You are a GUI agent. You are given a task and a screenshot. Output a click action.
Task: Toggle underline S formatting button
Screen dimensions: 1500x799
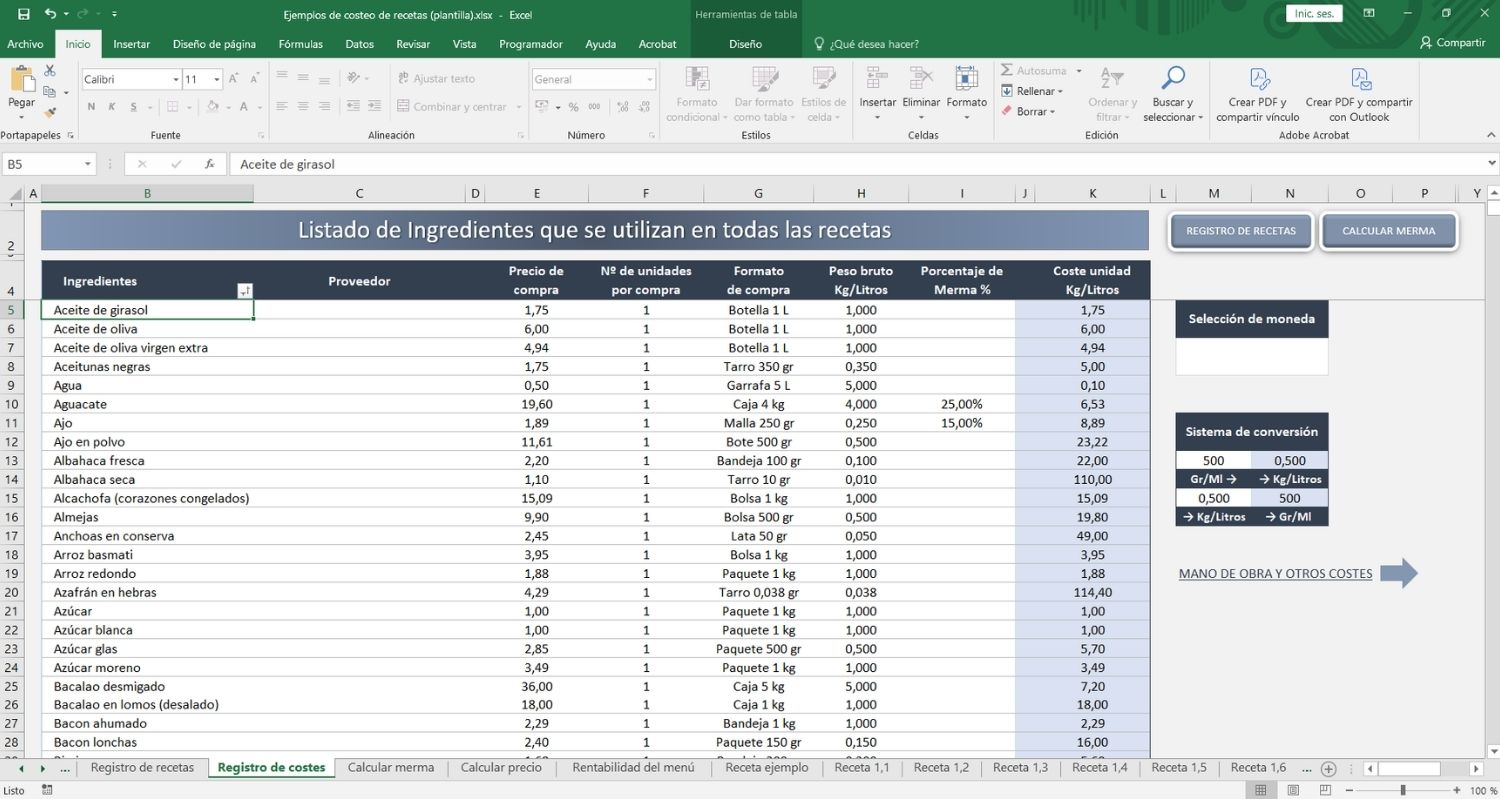[131, 107]
